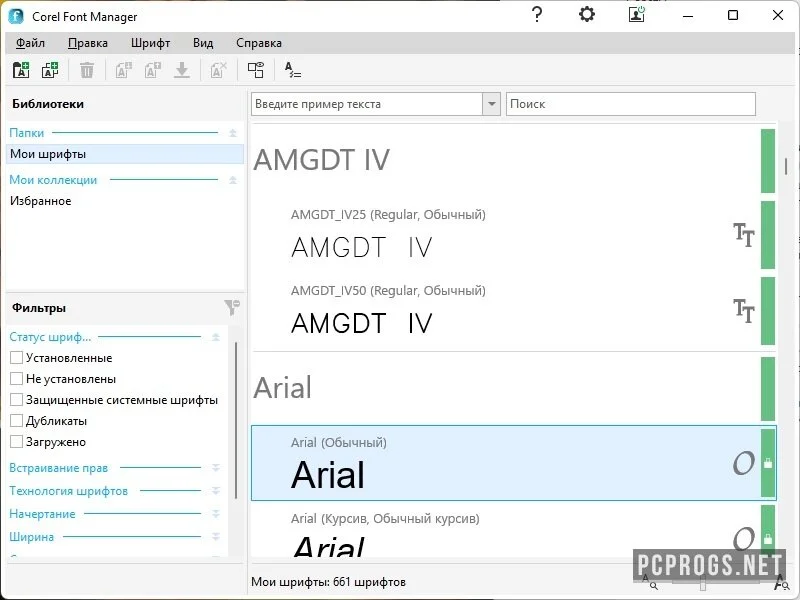800x600 pixels.
Task: Click the lock icon on Arial Курсив row
Action: 768,539
